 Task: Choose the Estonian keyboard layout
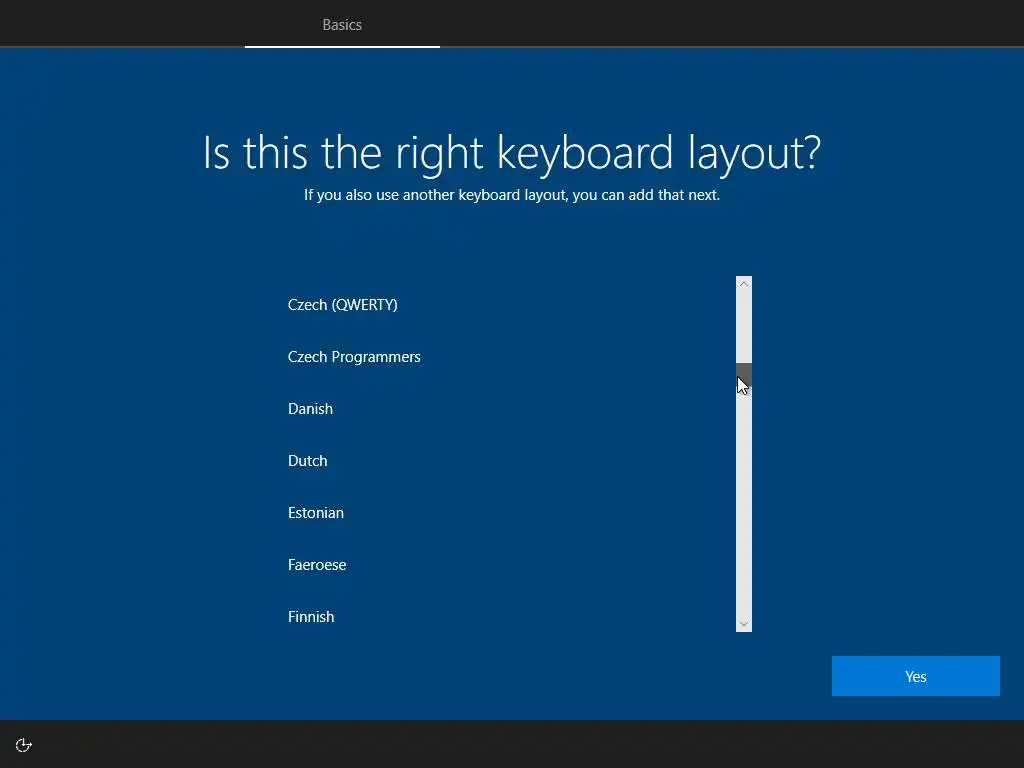point(504,513)
